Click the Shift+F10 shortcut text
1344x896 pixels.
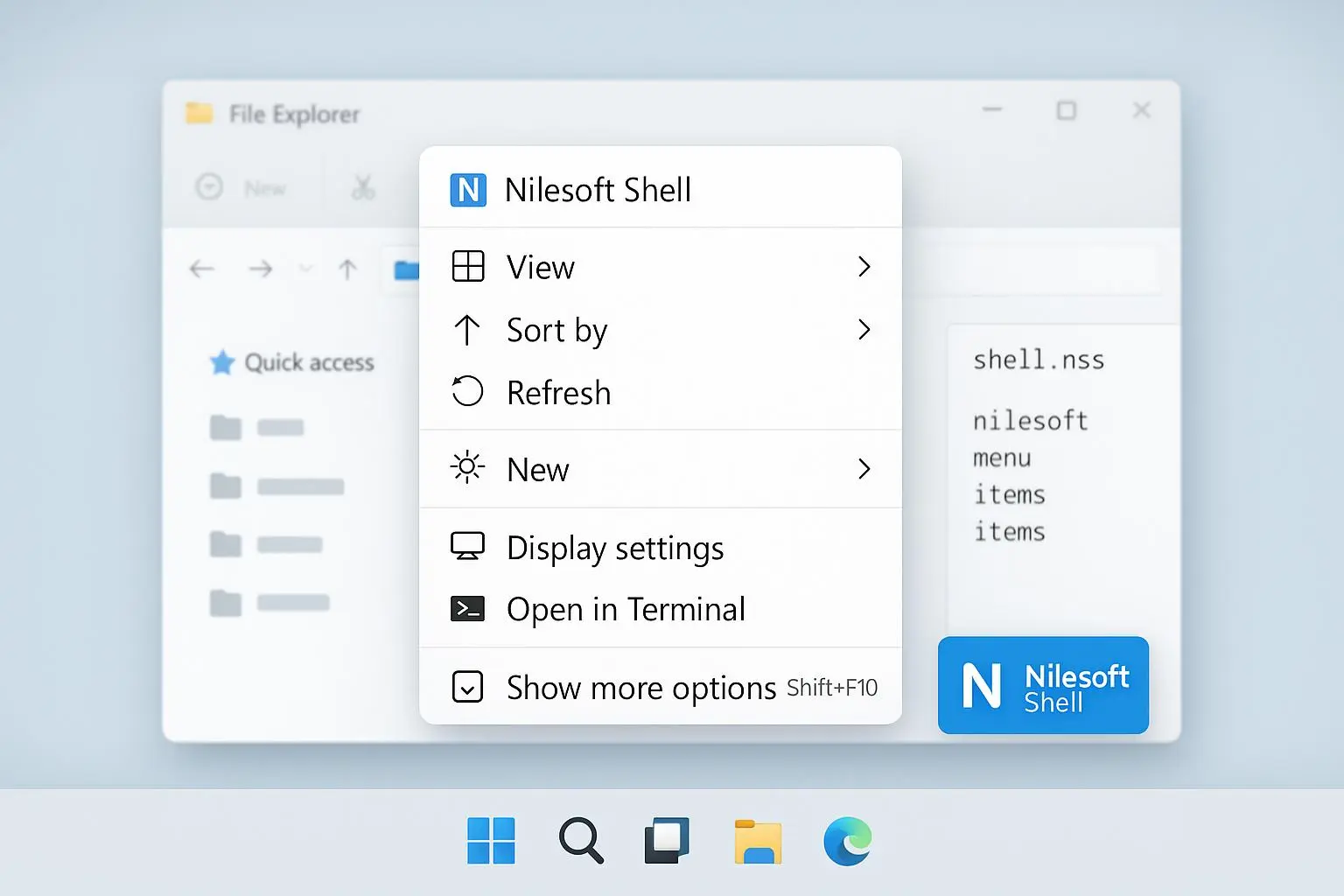[832, 688]
